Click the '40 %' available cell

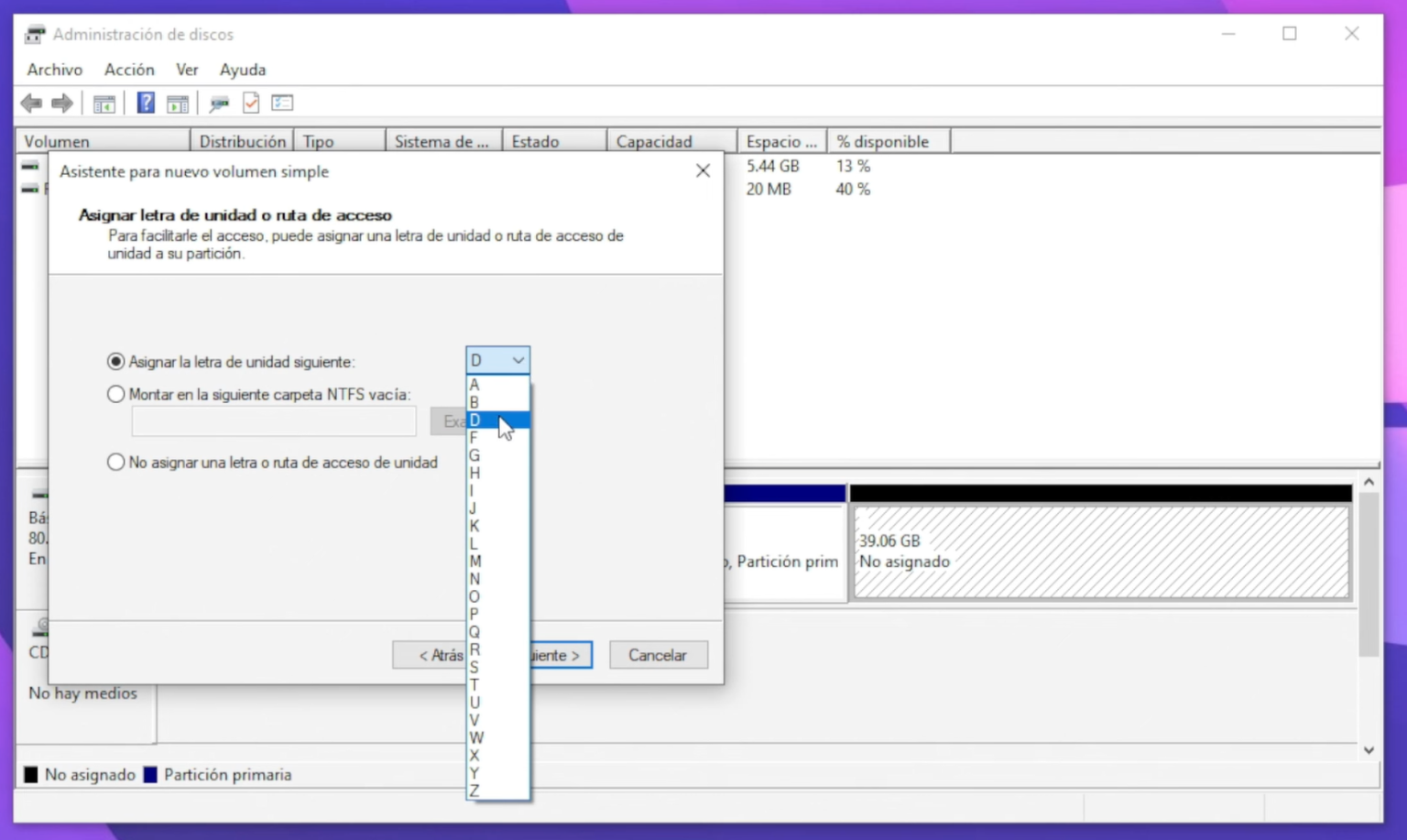(x=853, y=189)
